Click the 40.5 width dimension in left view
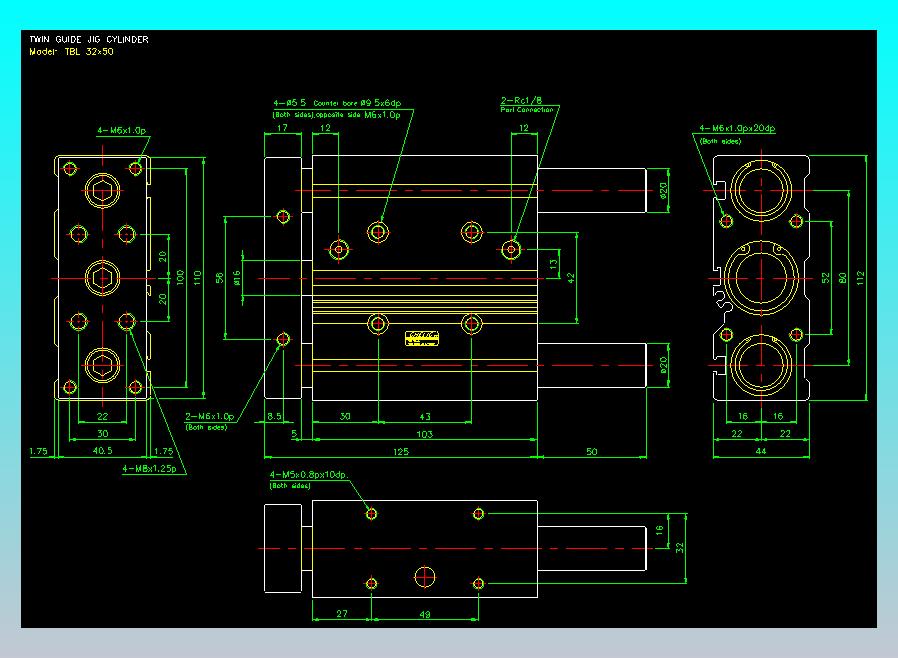 click(x=101, y=452)
